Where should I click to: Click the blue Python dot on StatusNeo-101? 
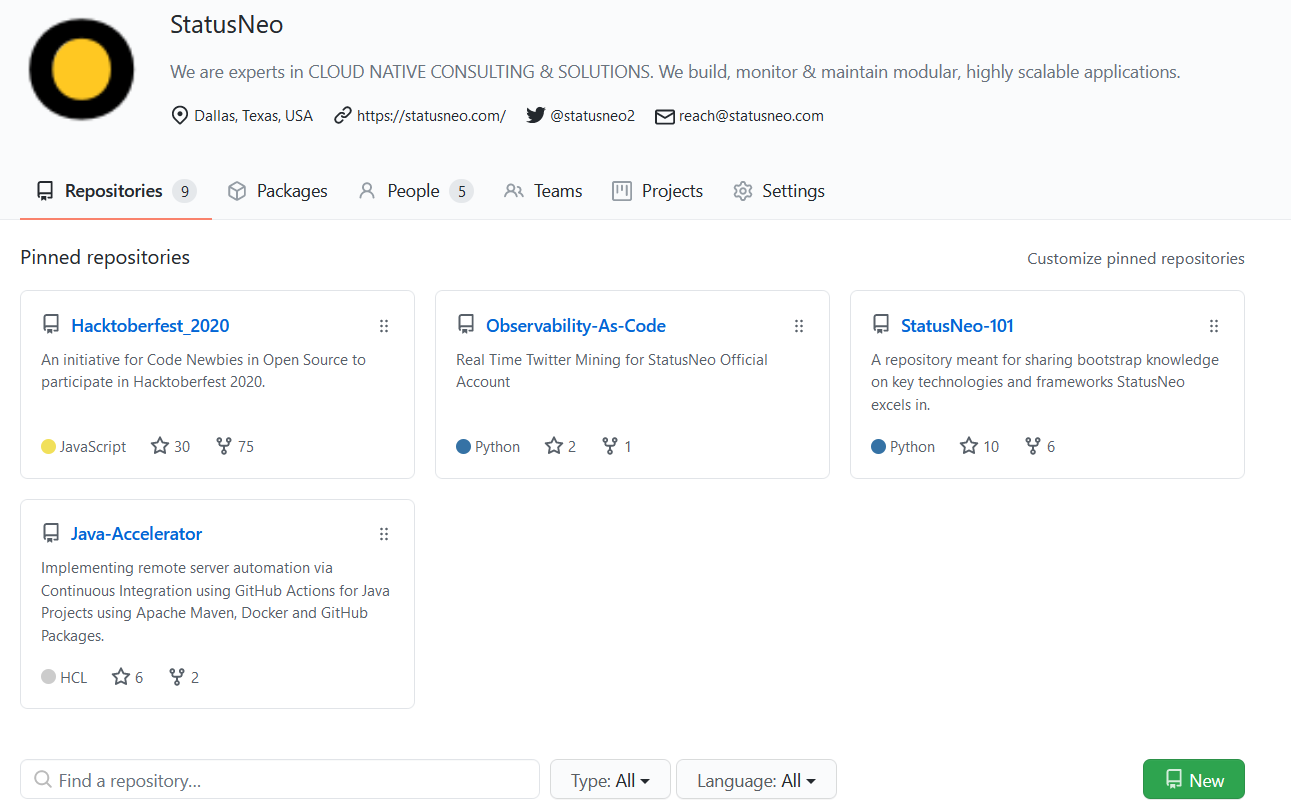(878, 447)
